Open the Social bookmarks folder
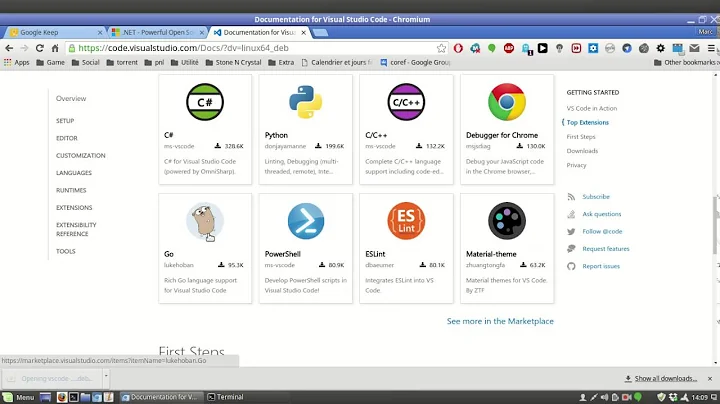The image size is (720, 404). coord(86,62)
